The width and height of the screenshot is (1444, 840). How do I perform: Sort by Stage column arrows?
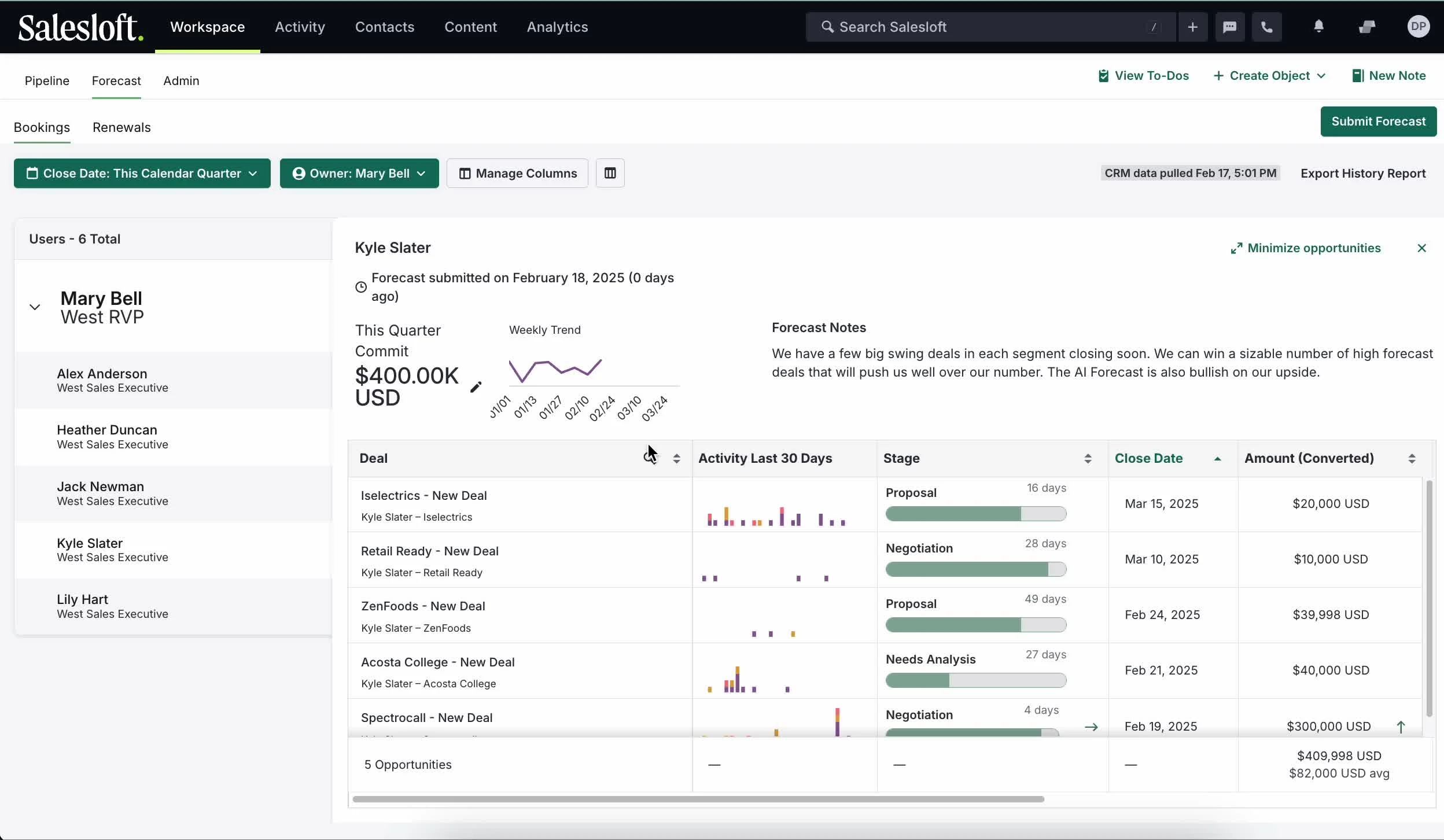point(1088,459)
